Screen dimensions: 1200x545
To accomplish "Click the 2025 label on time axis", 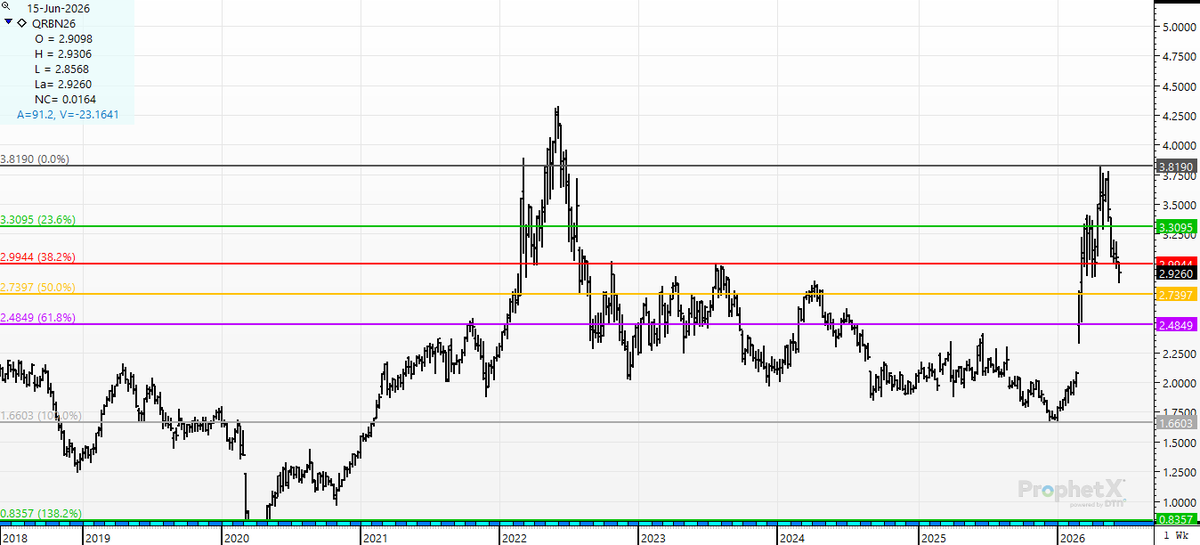I will pos(934,537).
